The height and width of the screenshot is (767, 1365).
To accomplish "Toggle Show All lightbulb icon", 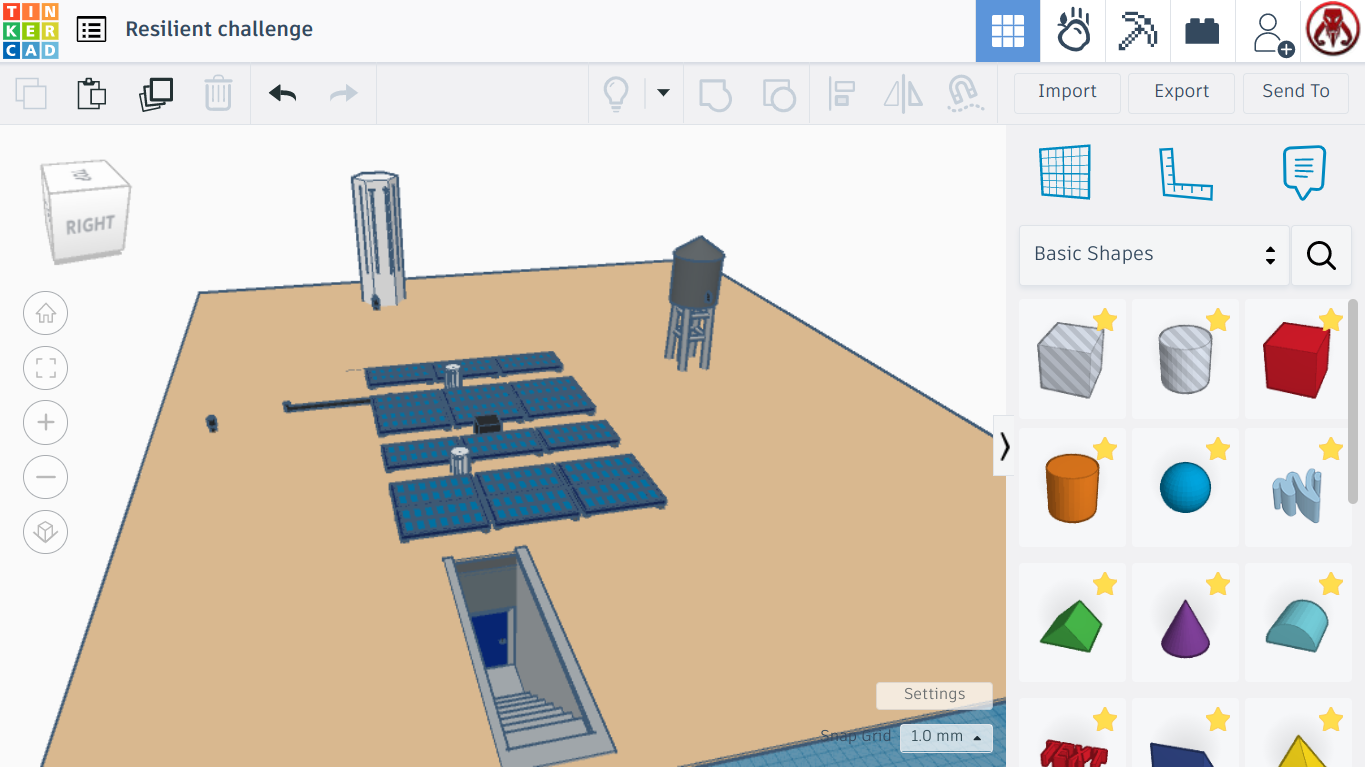I will [616, 94].
